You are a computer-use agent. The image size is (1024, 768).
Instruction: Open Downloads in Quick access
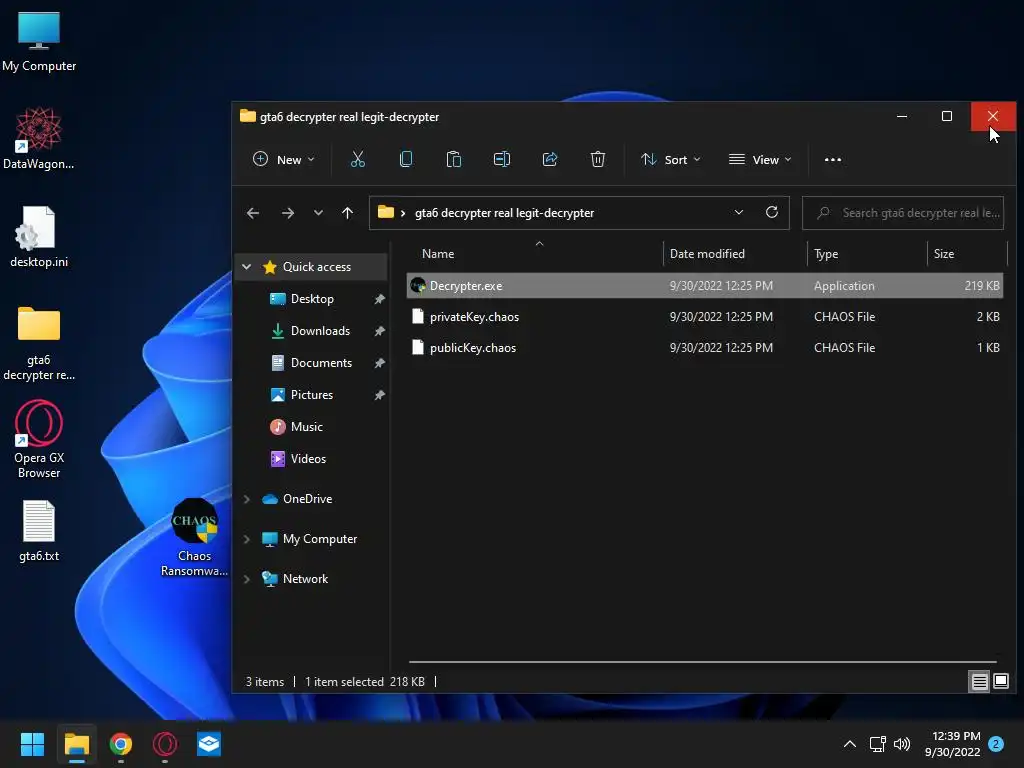320,330
